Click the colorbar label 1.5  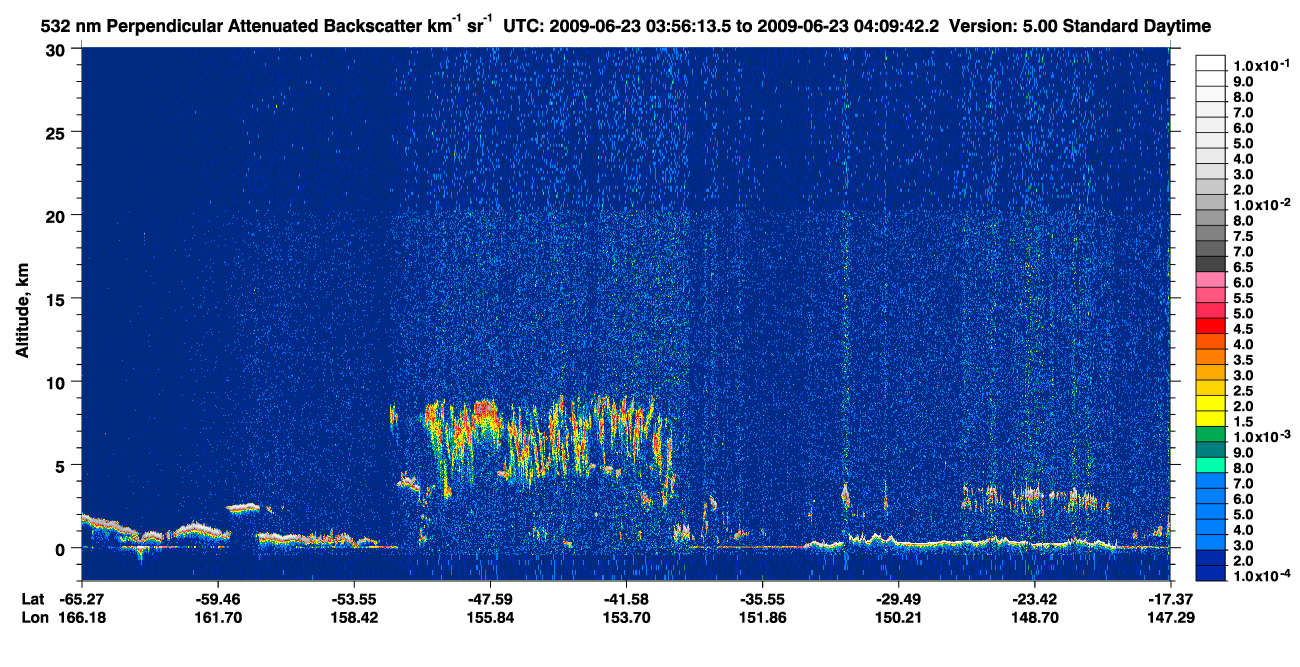(x=1243, y=421)
